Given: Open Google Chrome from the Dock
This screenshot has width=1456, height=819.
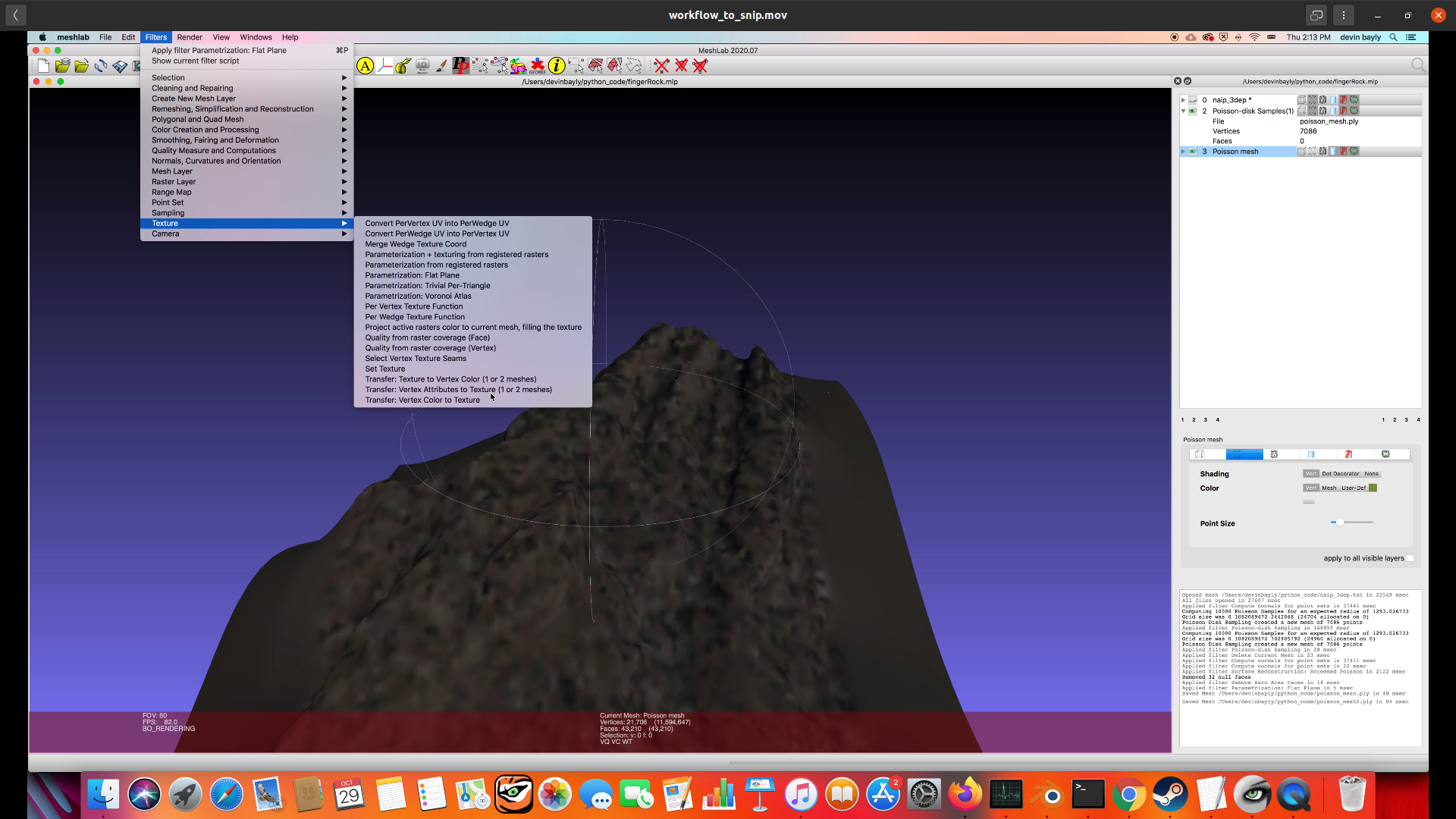Looking at the screenshot, I should pyautogui.click(x=1129, y=794).
